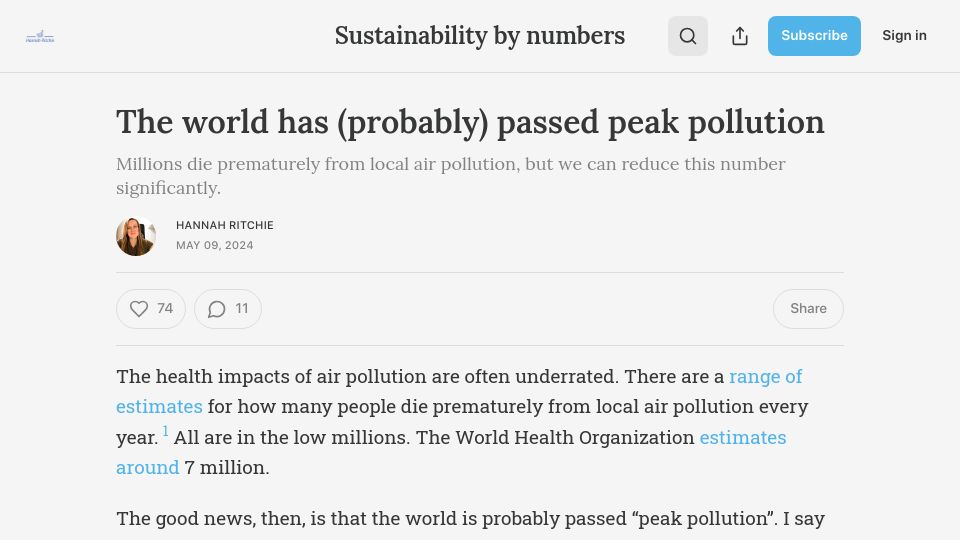Open footnote 1 superscript

coord(165,432)
